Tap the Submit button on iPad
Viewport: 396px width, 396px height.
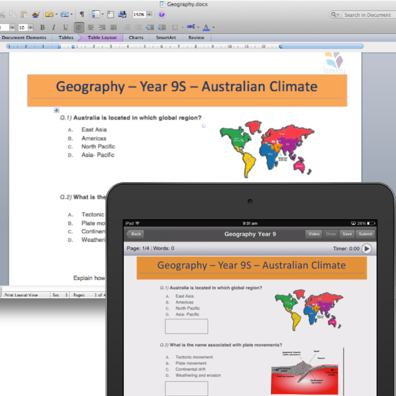(365, 234)
